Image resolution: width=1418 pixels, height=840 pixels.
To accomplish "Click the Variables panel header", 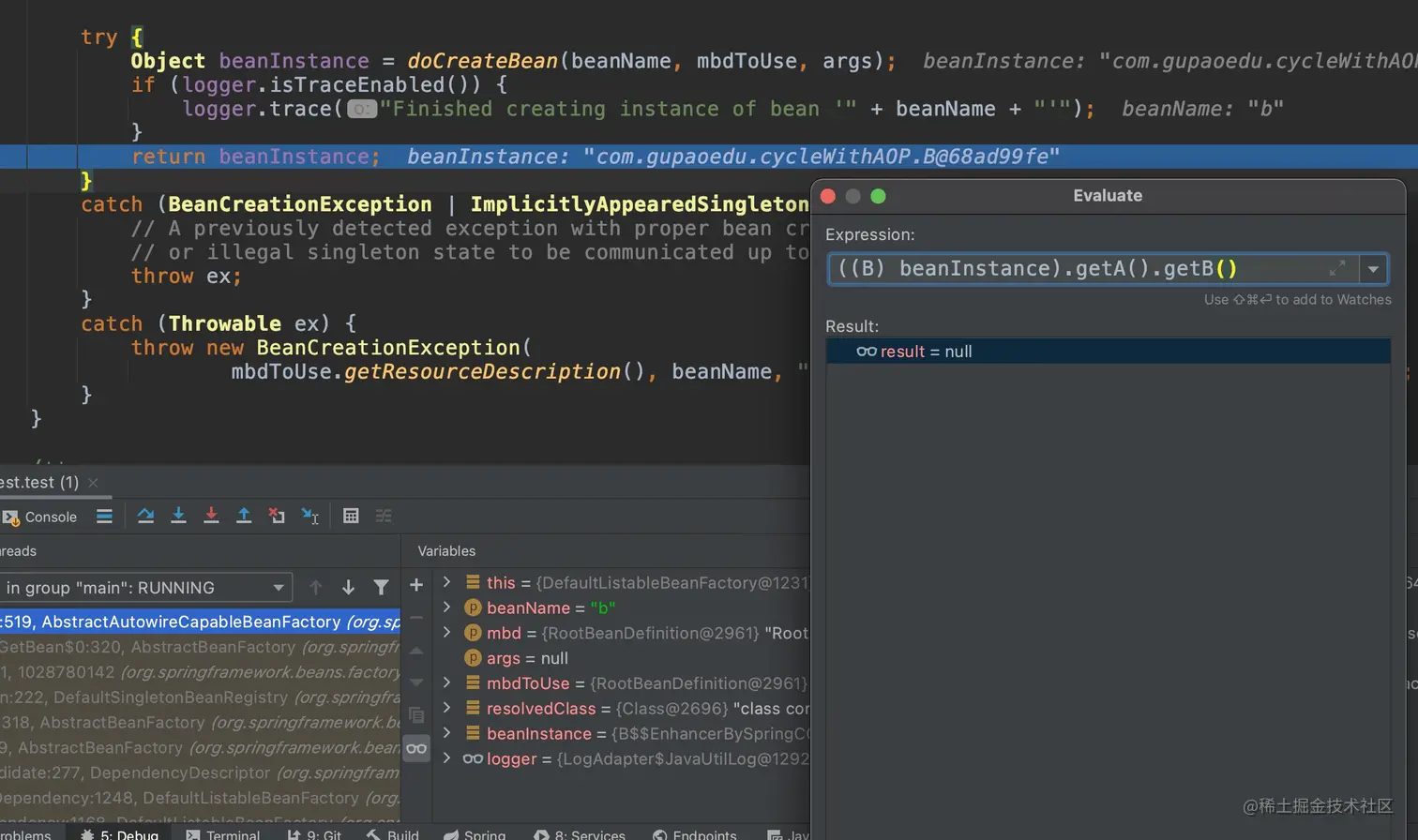I will [446, 551].
